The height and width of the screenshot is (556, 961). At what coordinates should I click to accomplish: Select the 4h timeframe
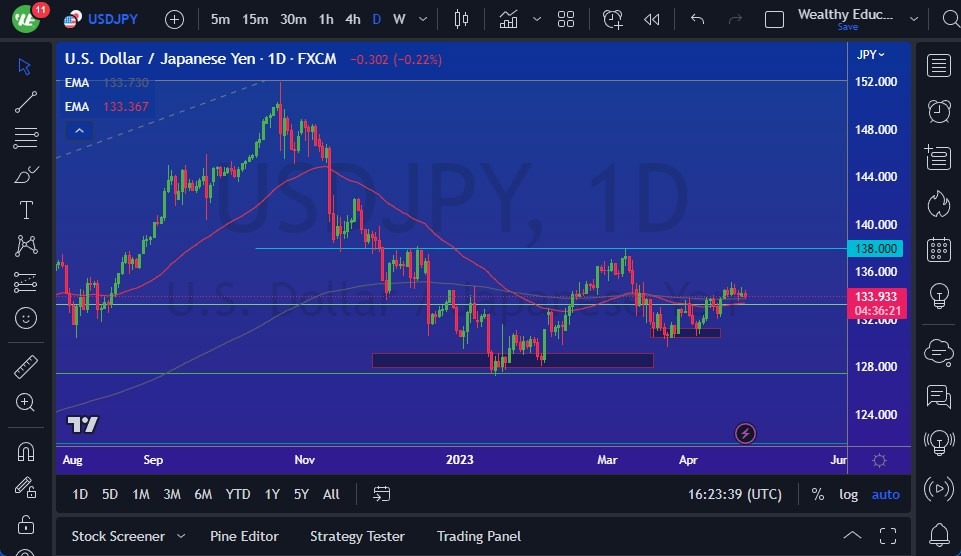(352, 20)
